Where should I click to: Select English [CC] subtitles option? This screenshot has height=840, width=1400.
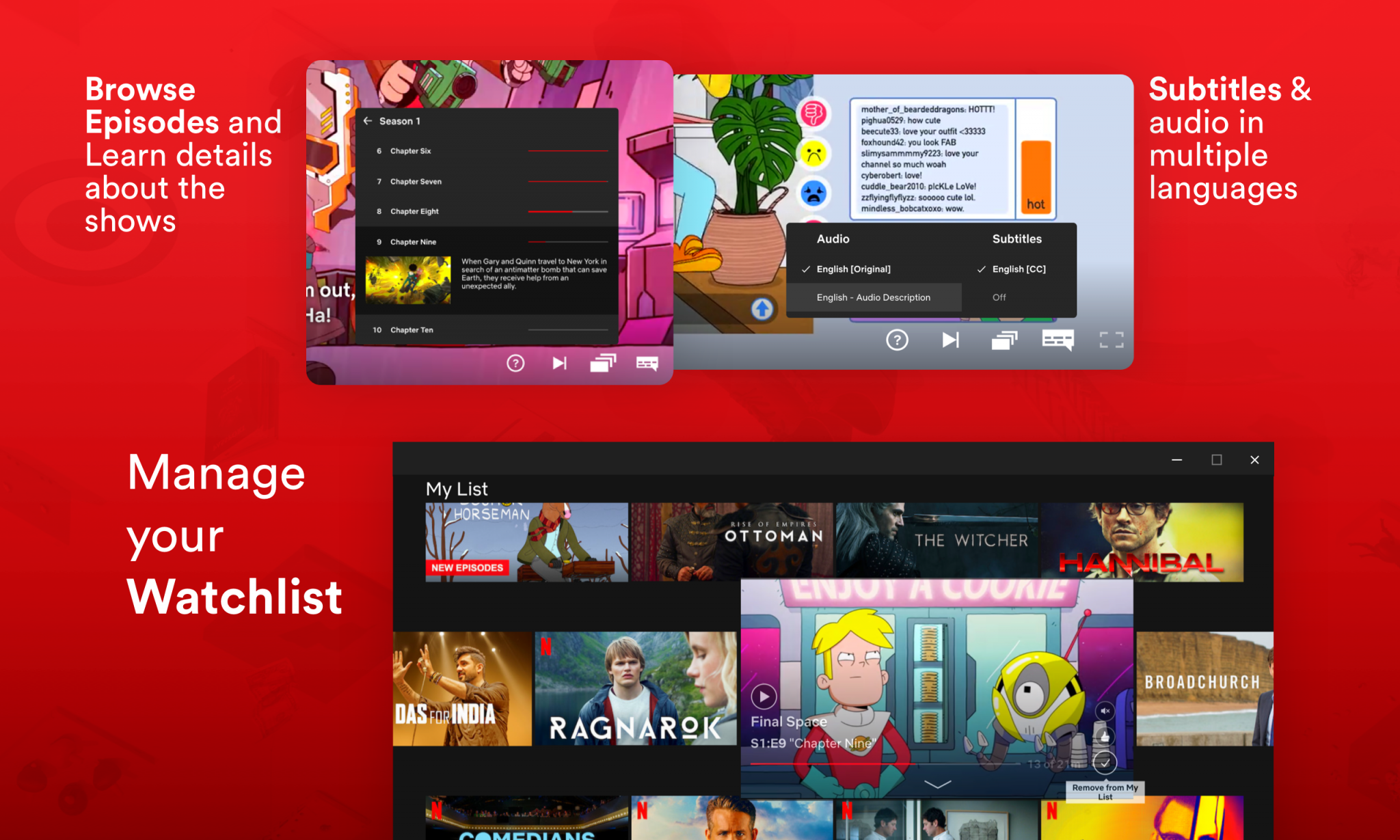[x=1019, y=269]
